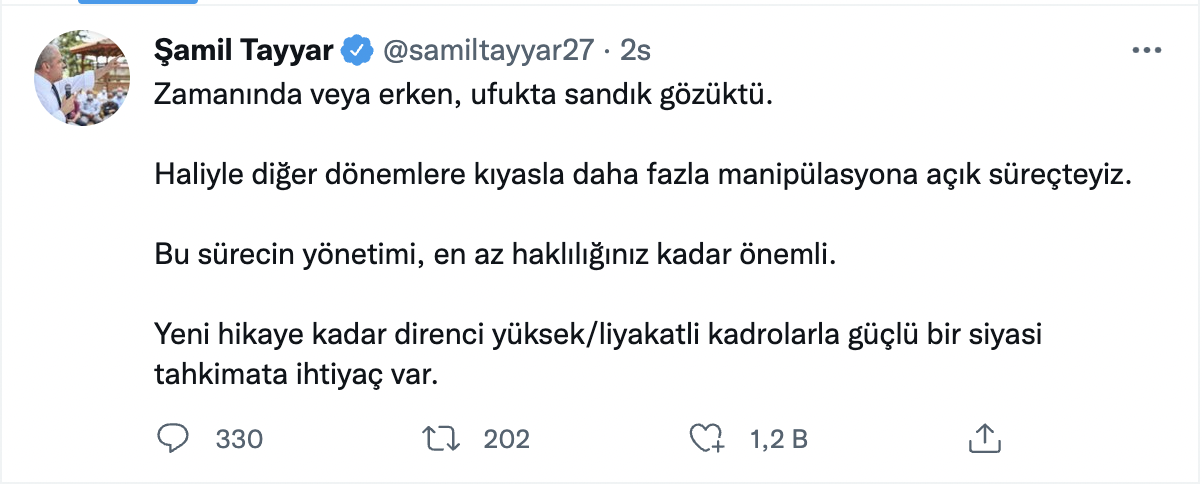
Task: Click the last line "tahkimata ihtiyaç var."
Action: (297, 375)
